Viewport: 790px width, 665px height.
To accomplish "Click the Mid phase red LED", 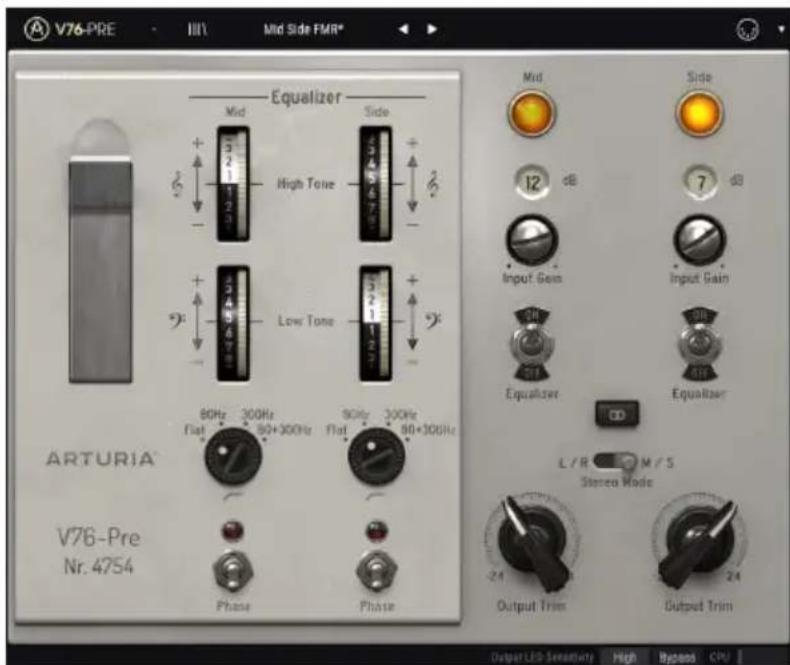I will click(x=233, y=530).
